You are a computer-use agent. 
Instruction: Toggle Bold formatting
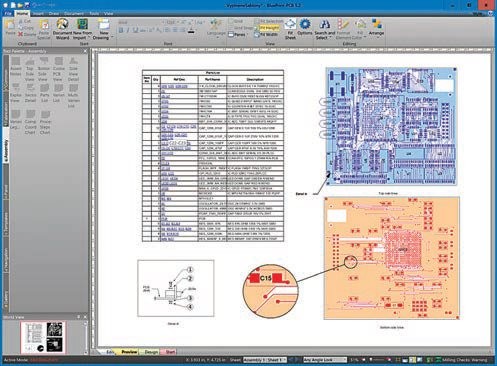[x=121, y=30]
